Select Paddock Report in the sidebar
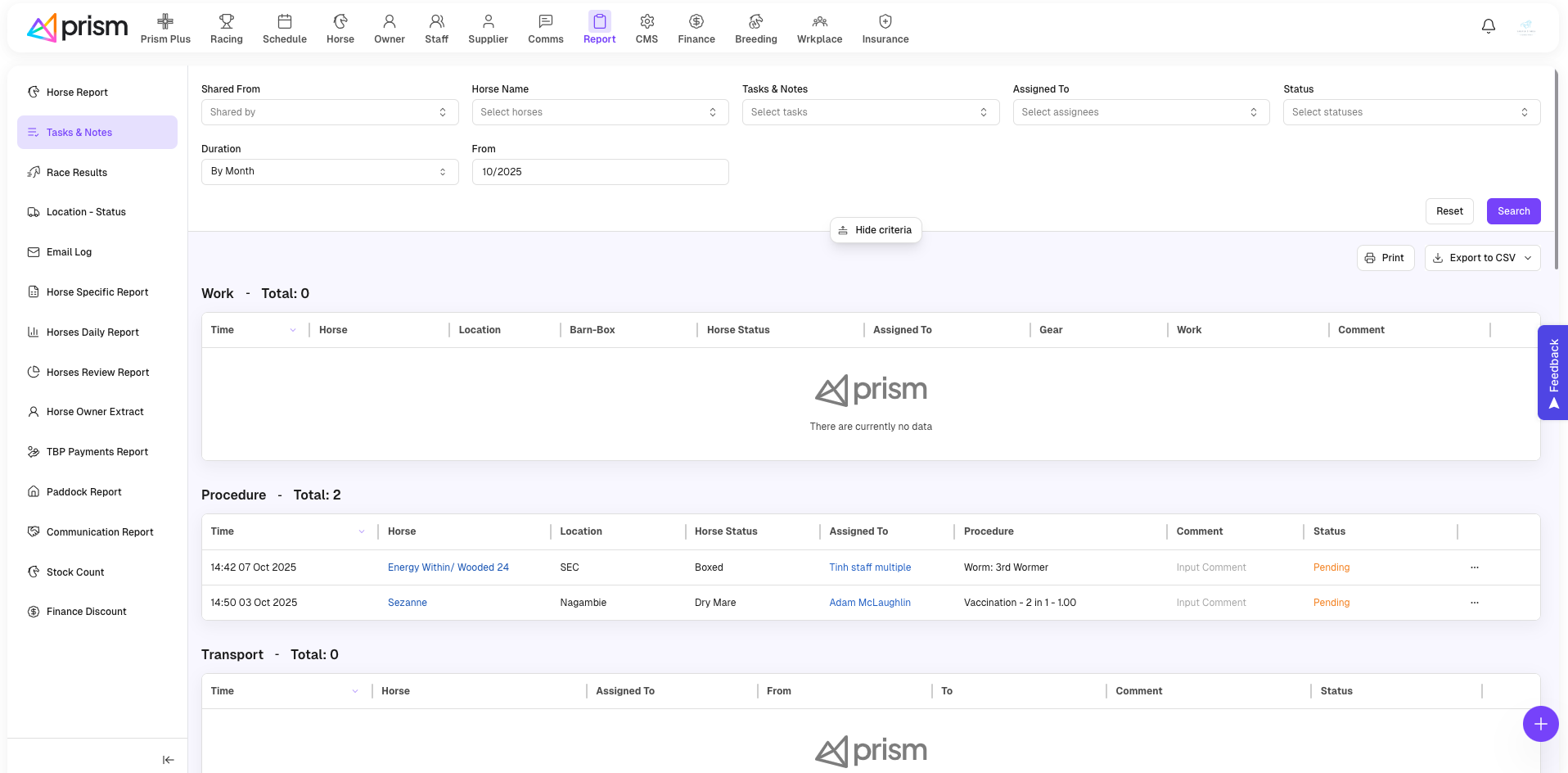 pos(83,492)
